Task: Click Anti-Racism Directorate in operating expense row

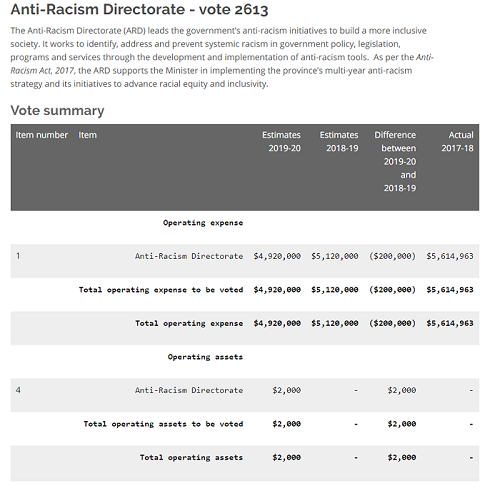Action: (189, 256)
